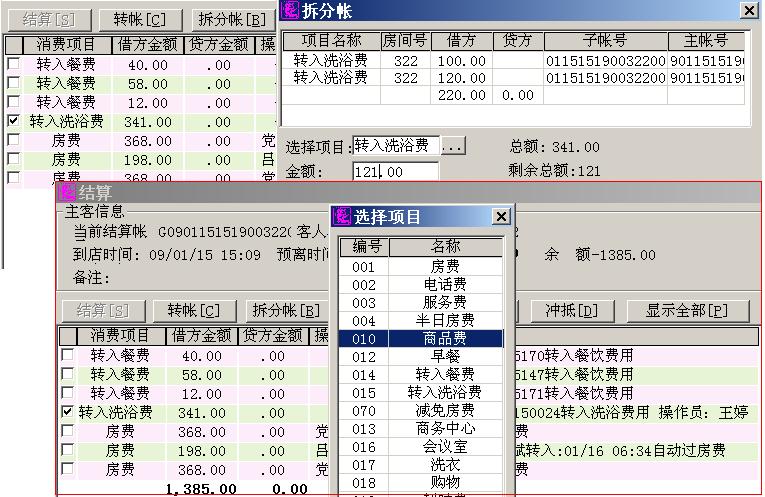Click into the 金额 amount field

[395, 172]
